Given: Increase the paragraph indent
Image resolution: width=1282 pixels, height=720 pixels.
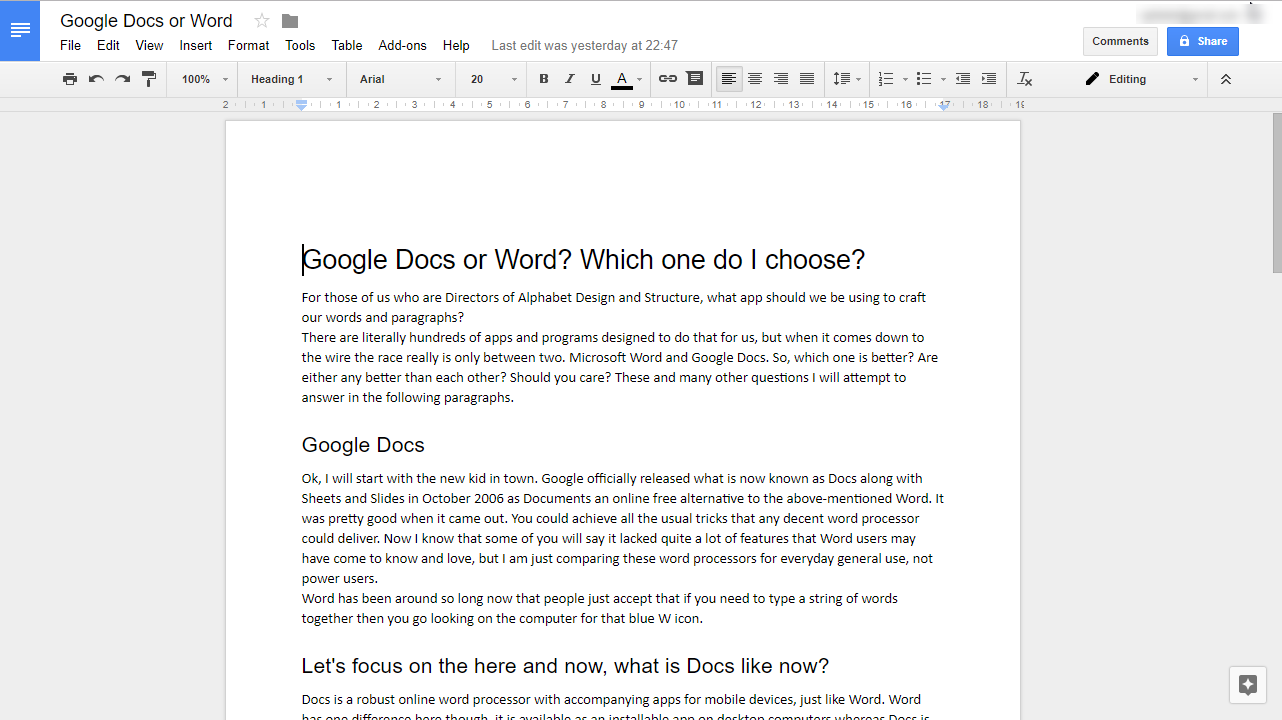Looking at the screenshot, I should [x=989, y=79].
